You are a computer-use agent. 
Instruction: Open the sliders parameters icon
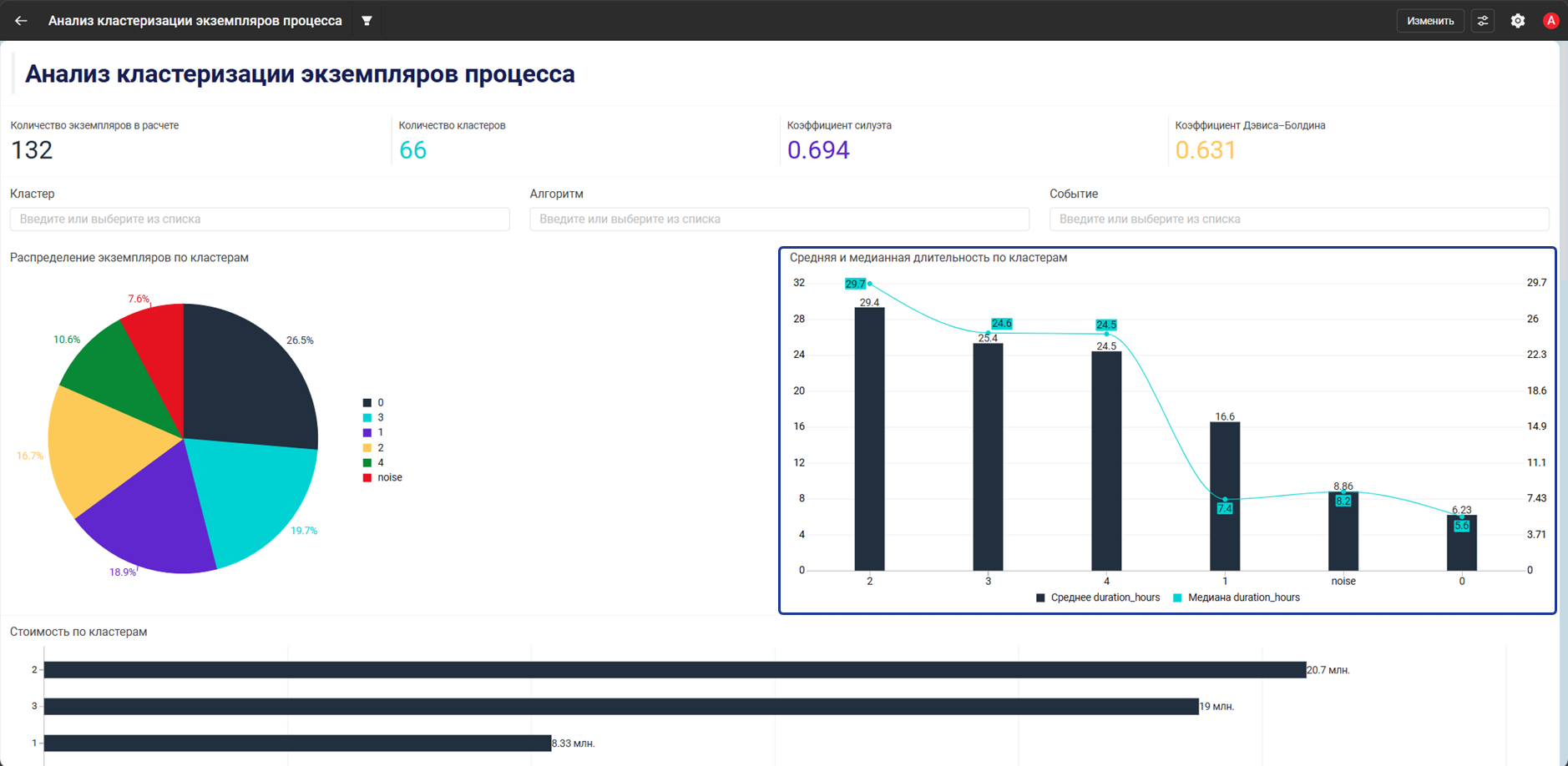point(1483,21)
